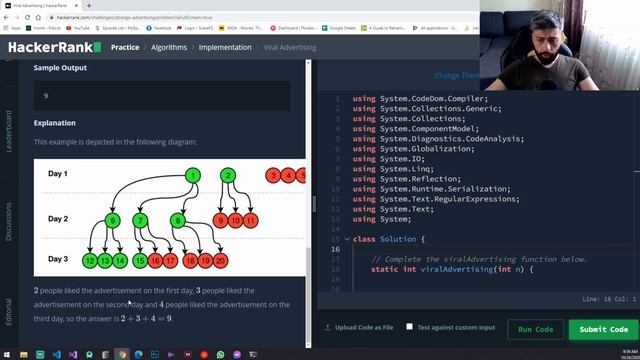The height and width of the screenshot is (360, 640).
Task: Open Visual Studio from taskbar
Action: pos(73,355)
